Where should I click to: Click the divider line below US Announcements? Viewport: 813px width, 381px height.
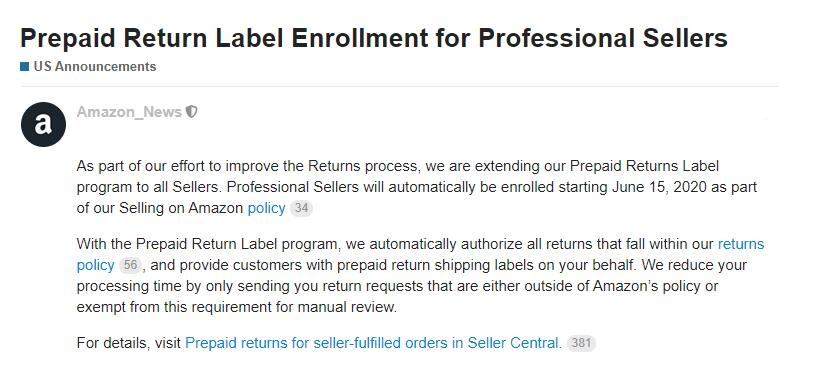tap(399, 86)
